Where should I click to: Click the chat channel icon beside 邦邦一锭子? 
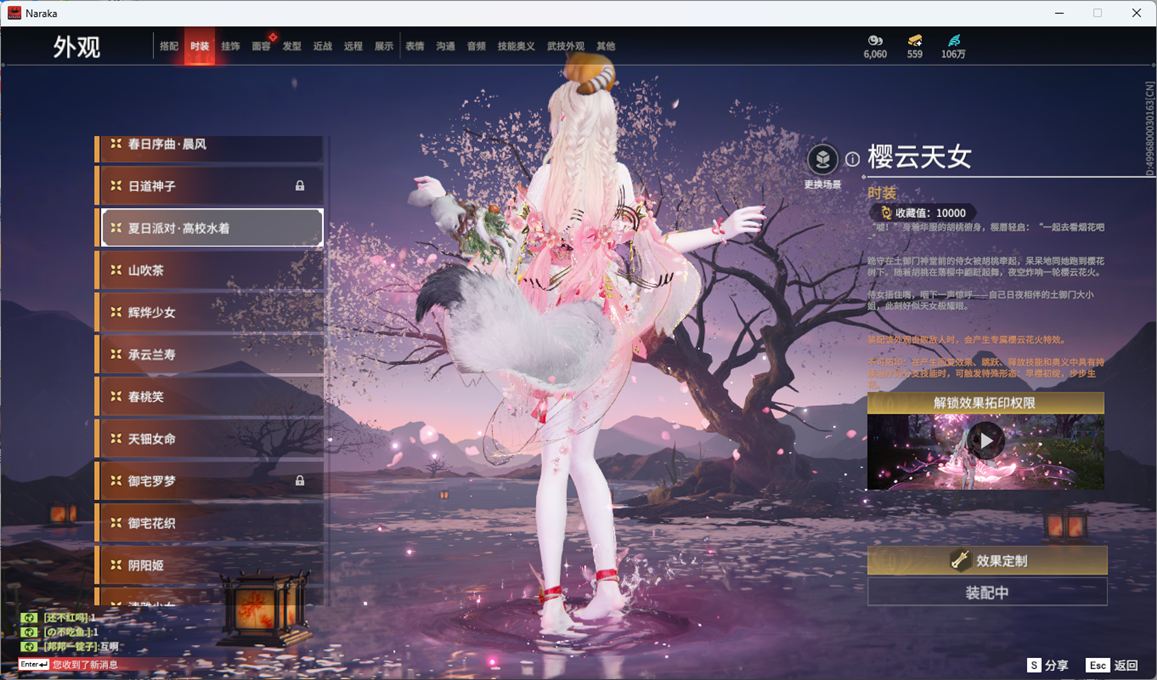(29, 646)
